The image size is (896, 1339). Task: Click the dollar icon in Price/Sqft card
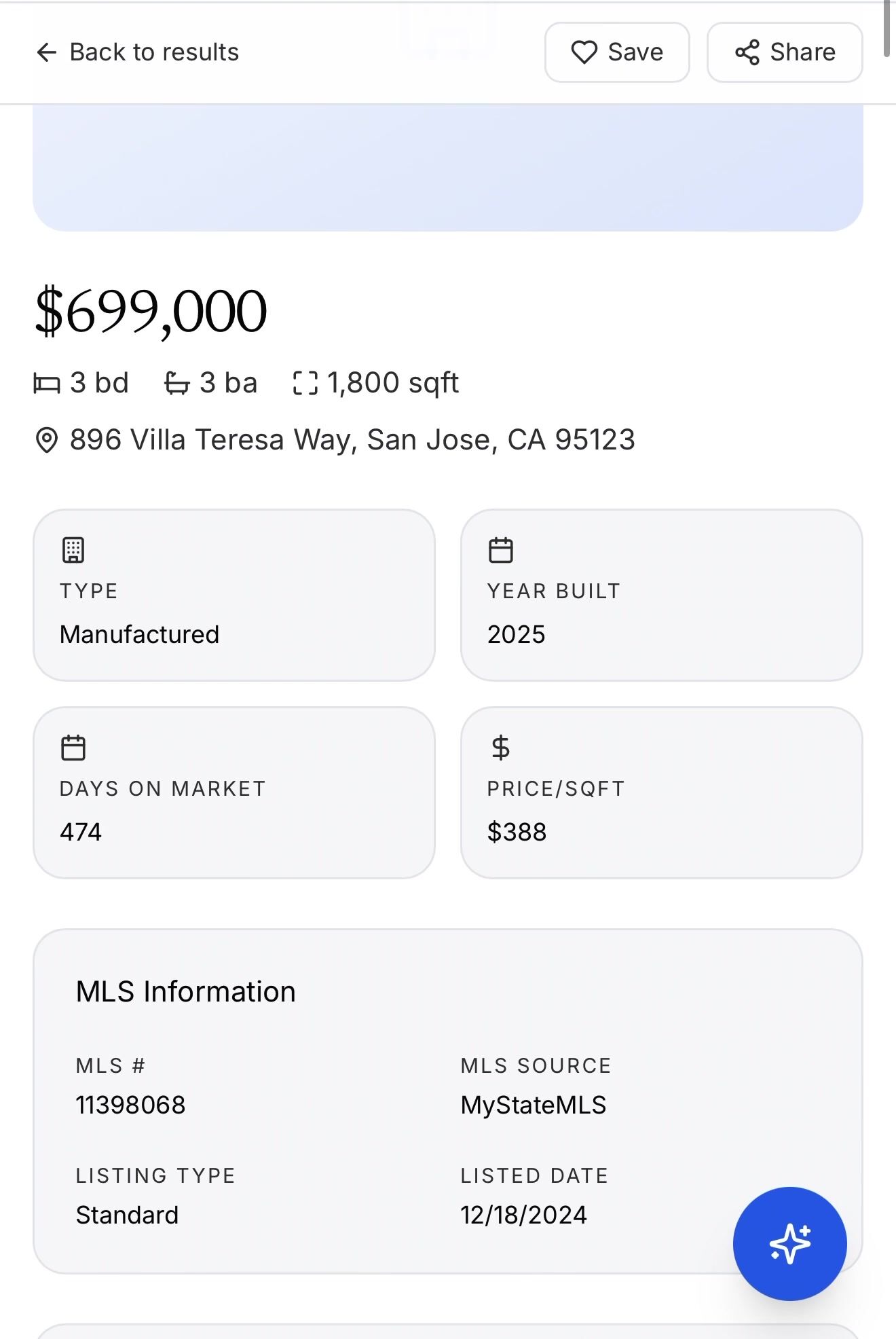501,748
